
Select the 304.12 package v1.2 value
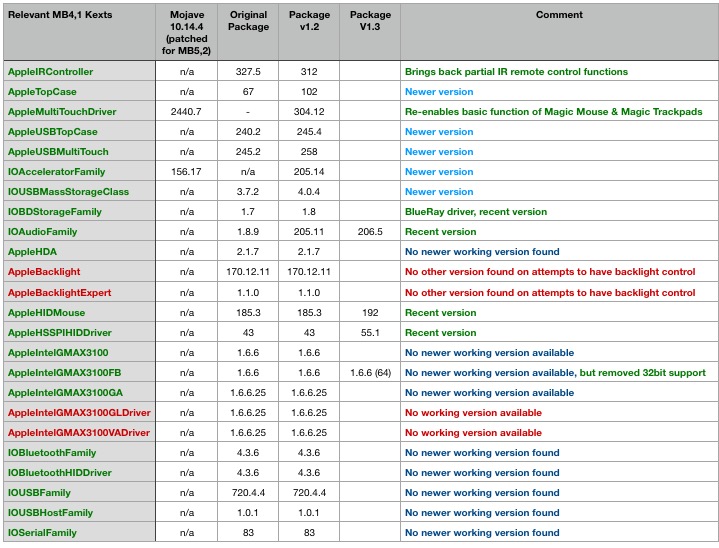[309, 112]
